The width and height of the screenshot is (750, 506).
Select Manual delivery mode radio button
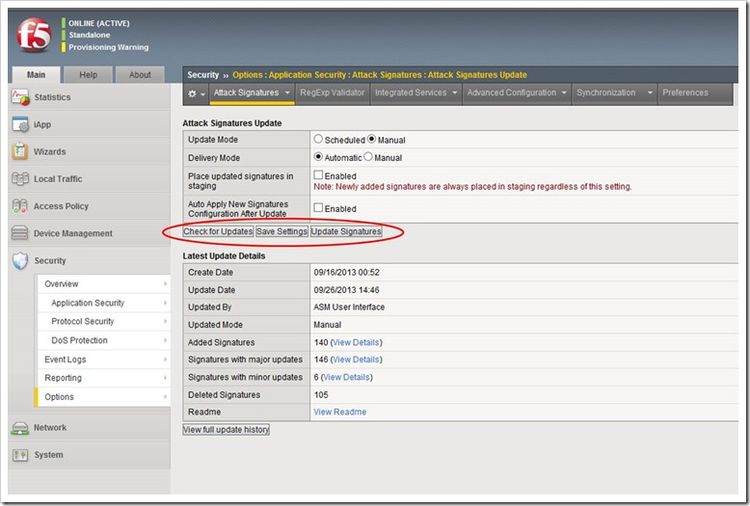368,157
